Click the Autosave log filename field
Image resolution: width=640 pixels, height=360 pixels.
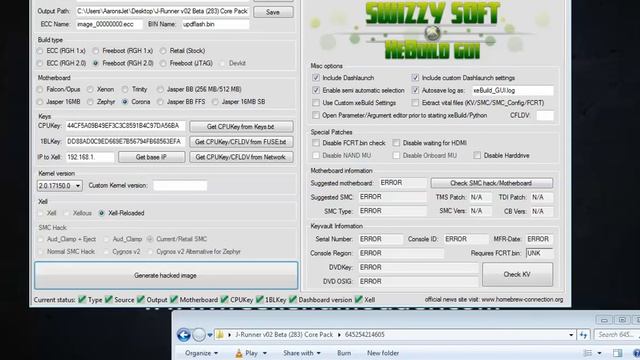click(512, 91)
